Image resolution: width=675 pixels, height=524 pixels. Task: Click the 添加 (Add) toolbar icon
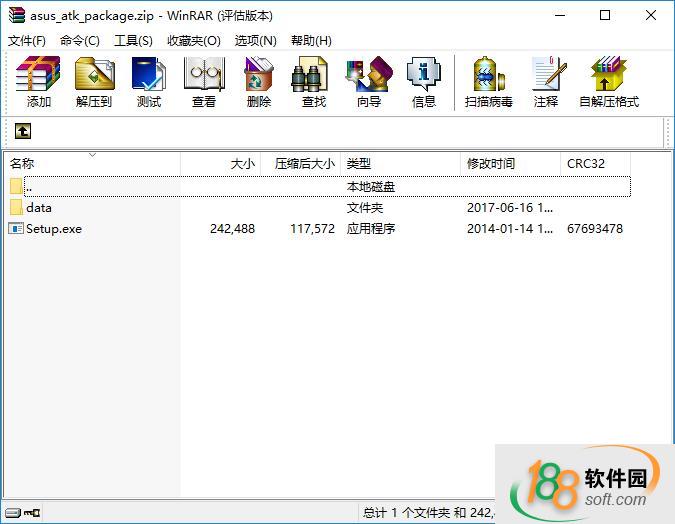[x=39, y=82]
